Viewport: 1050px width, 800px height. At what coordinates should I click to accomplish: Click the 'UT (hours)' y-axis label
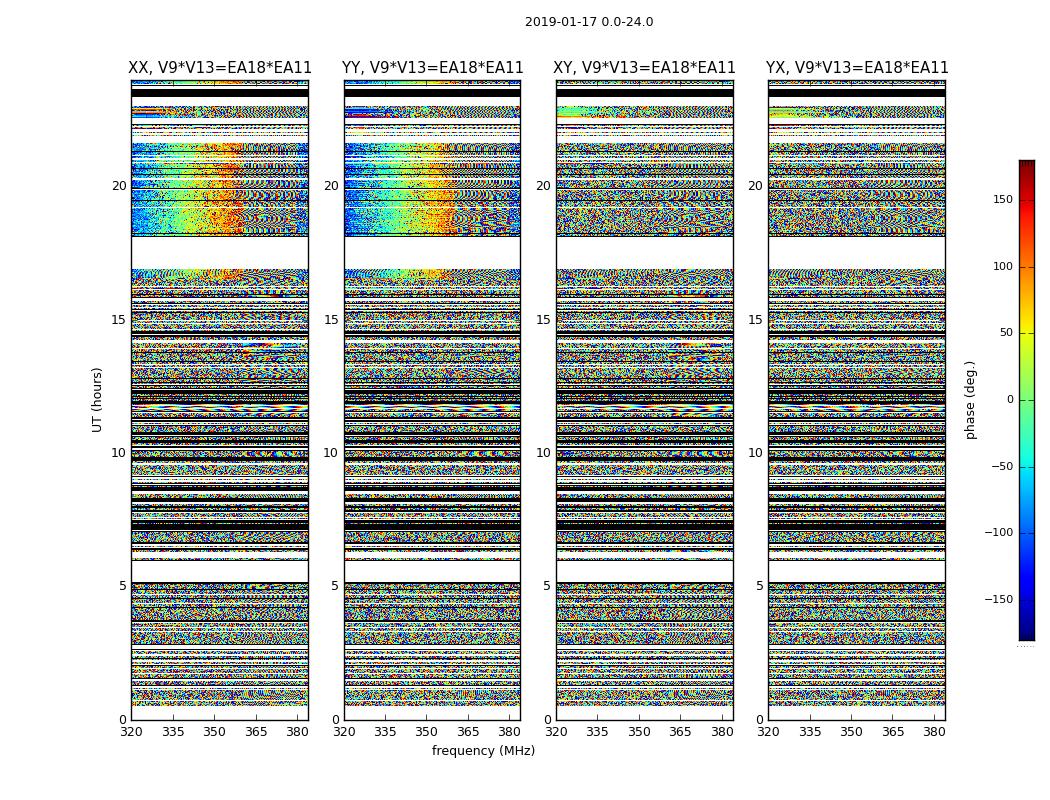97,400
